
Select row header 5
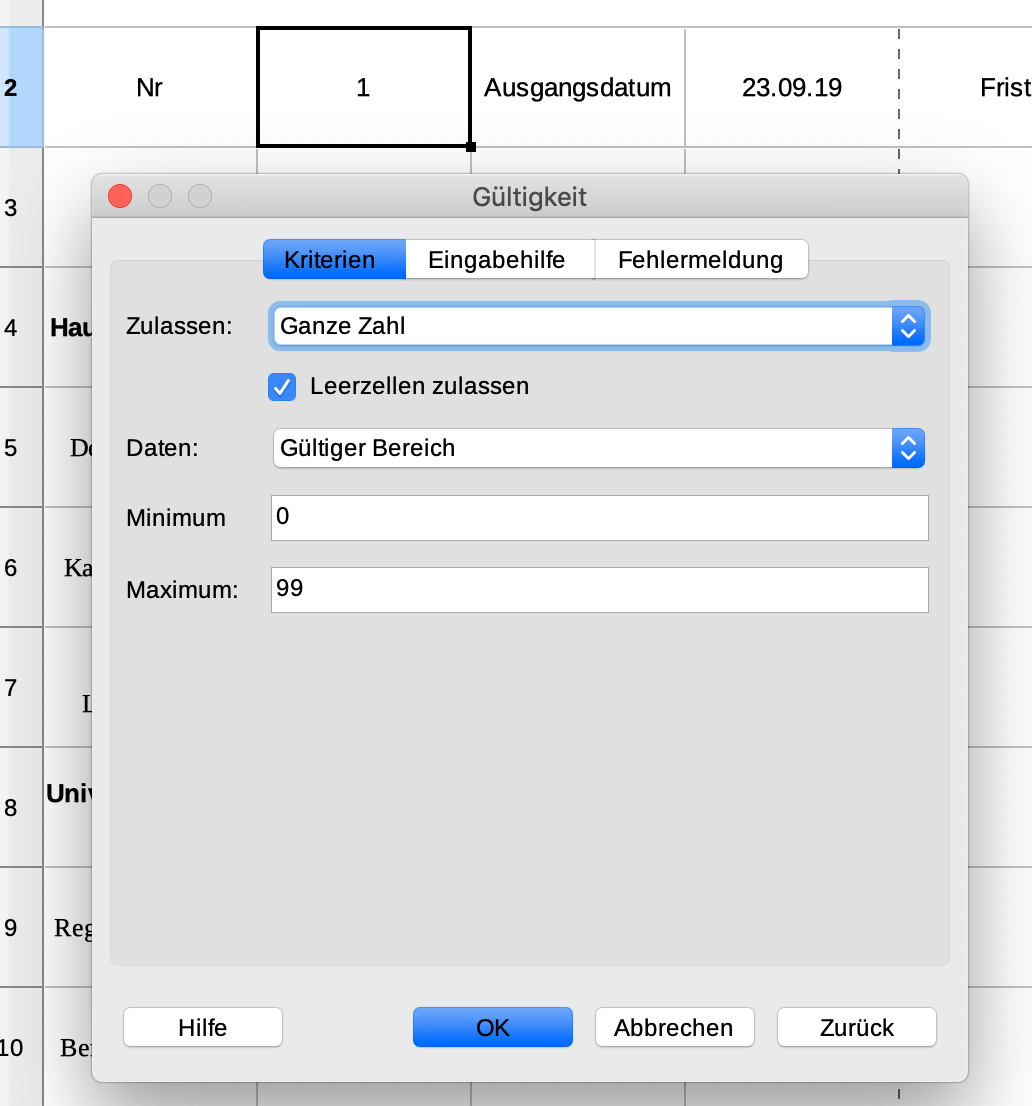21,447
